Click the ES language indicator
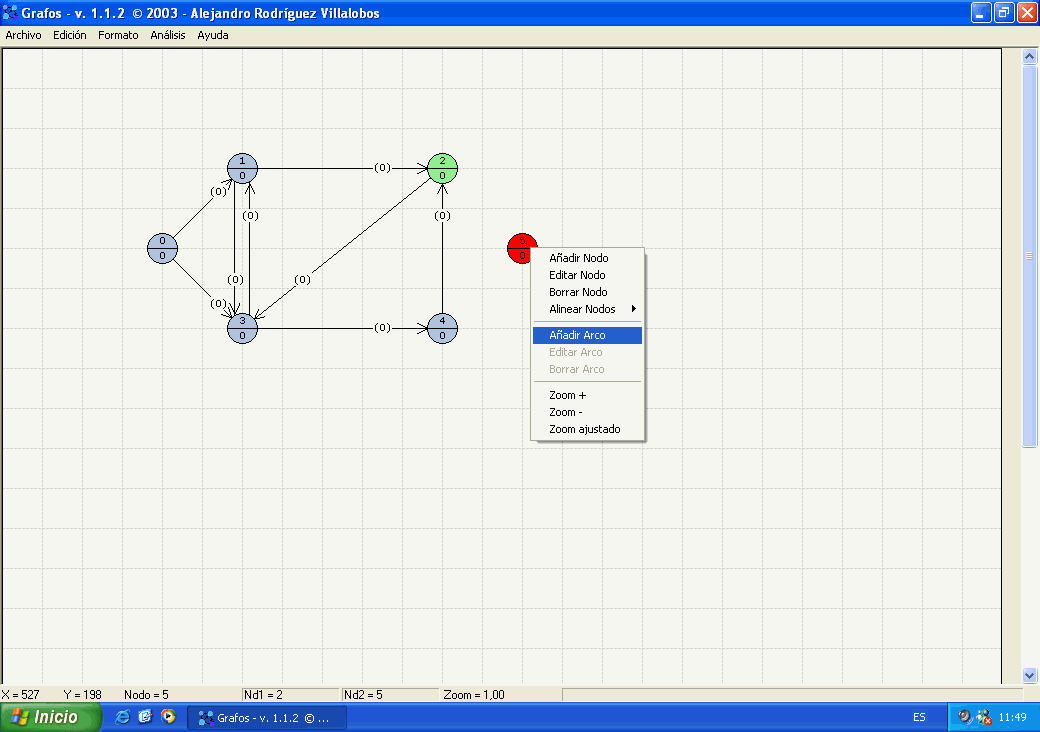Image resolution: width=1040 pixels, height=732 pixels. pyautogui.click(x=919, y=717)
